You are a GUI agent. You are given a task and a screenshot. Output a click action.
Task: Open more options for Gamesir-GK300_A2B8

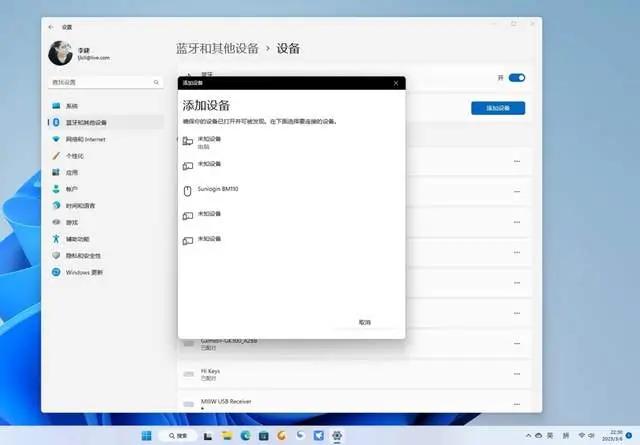517,343
